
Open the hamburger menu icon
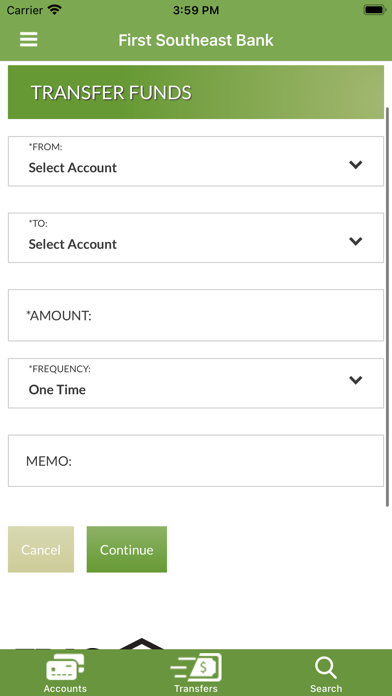pos(29,40)
